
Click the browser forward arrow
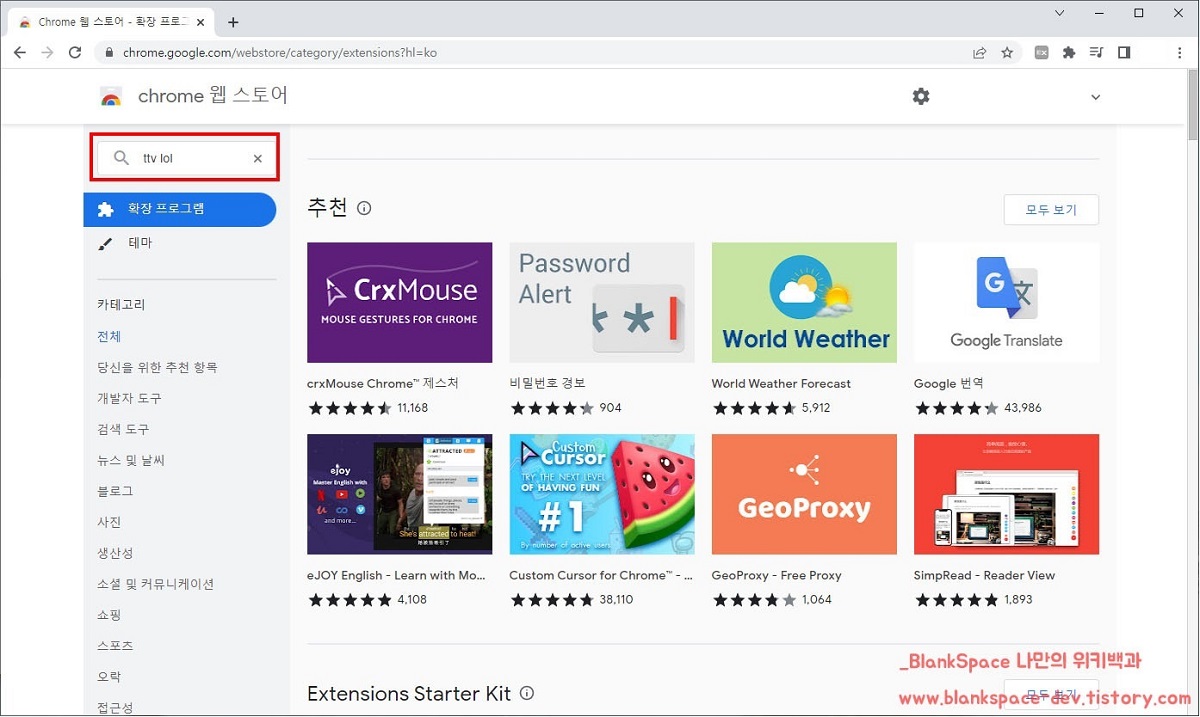pos(47,53)
